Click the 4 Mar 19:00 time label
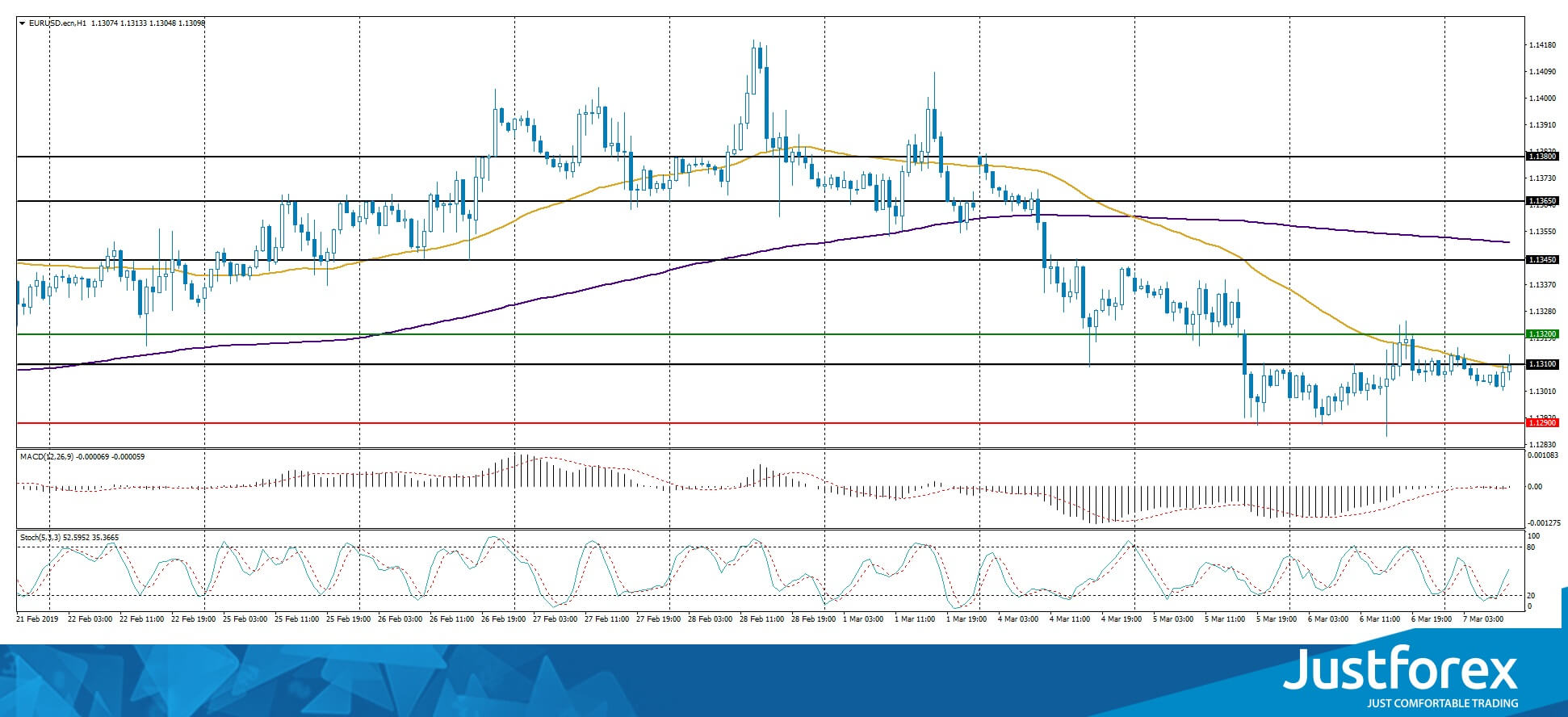1568x717 pixels. [x=1122, y=619]
